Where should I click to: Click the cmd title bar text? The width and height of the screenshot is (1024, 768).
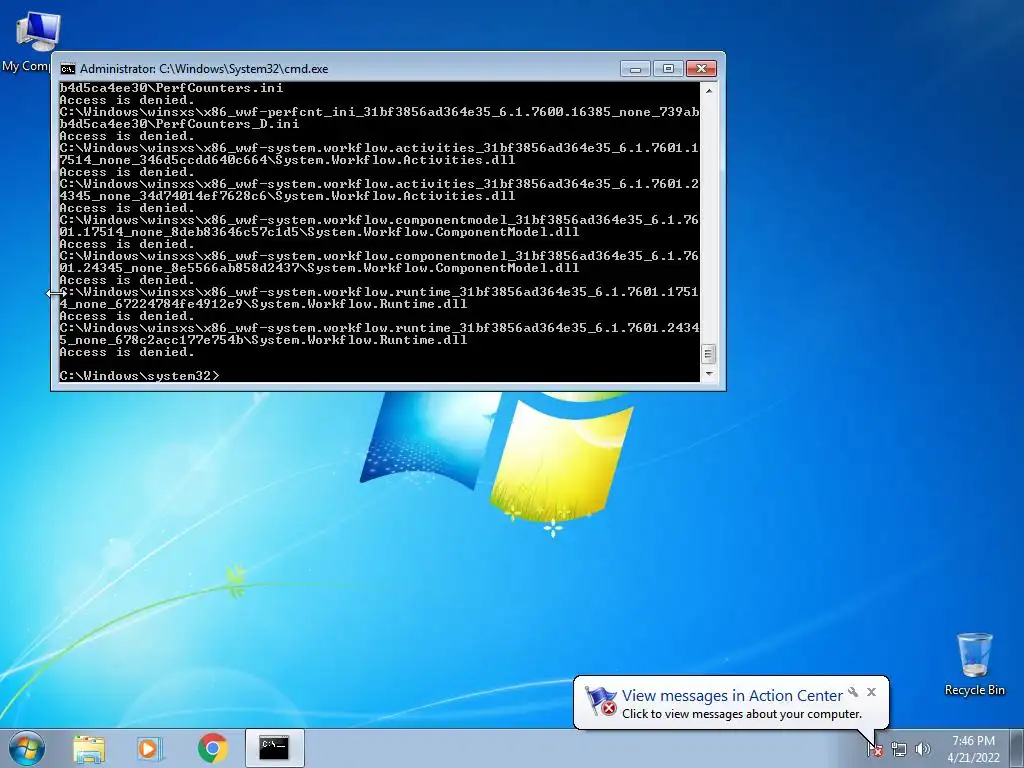[x=204, y=69]
